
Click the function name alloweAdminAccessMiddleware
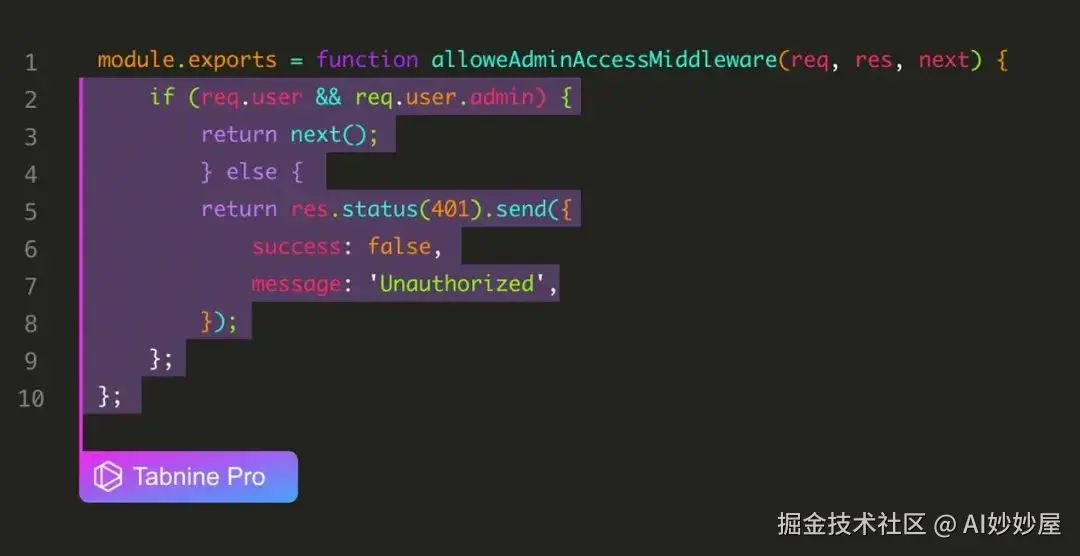click(604, 60)
